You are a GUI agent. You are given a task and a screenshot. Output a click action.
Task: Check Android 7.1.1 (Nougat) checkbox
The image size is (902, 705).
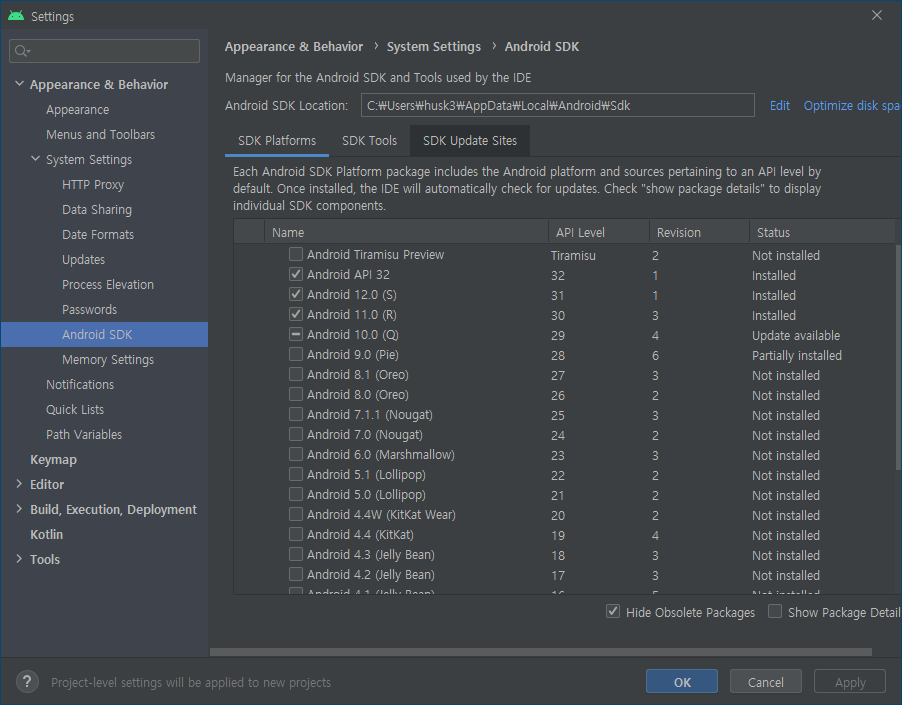pyautogui.click(x=296, y=414)
